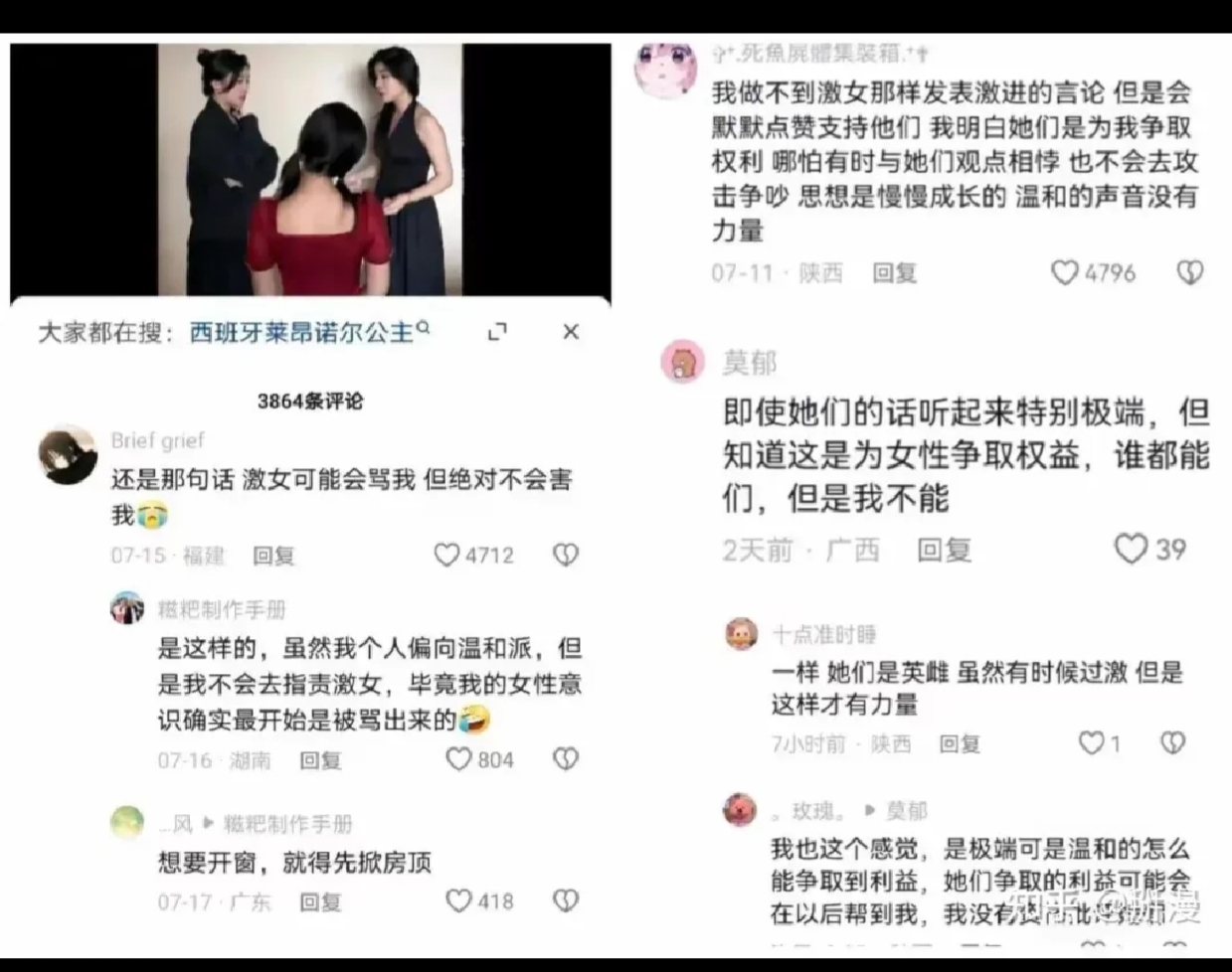Tap the video of three women
Viewport: 1232px width, 972px height.
point(310,169)
